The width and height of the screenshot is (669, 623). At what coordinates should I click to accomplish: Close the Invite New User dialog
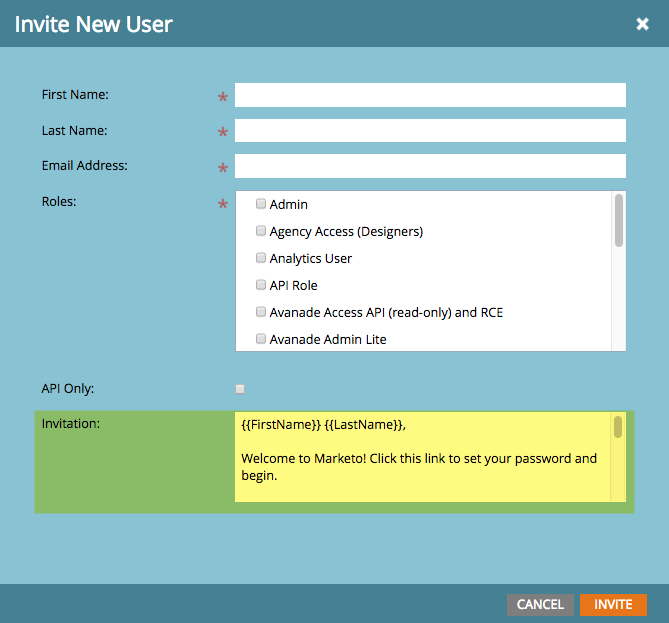tap(642, 24)
